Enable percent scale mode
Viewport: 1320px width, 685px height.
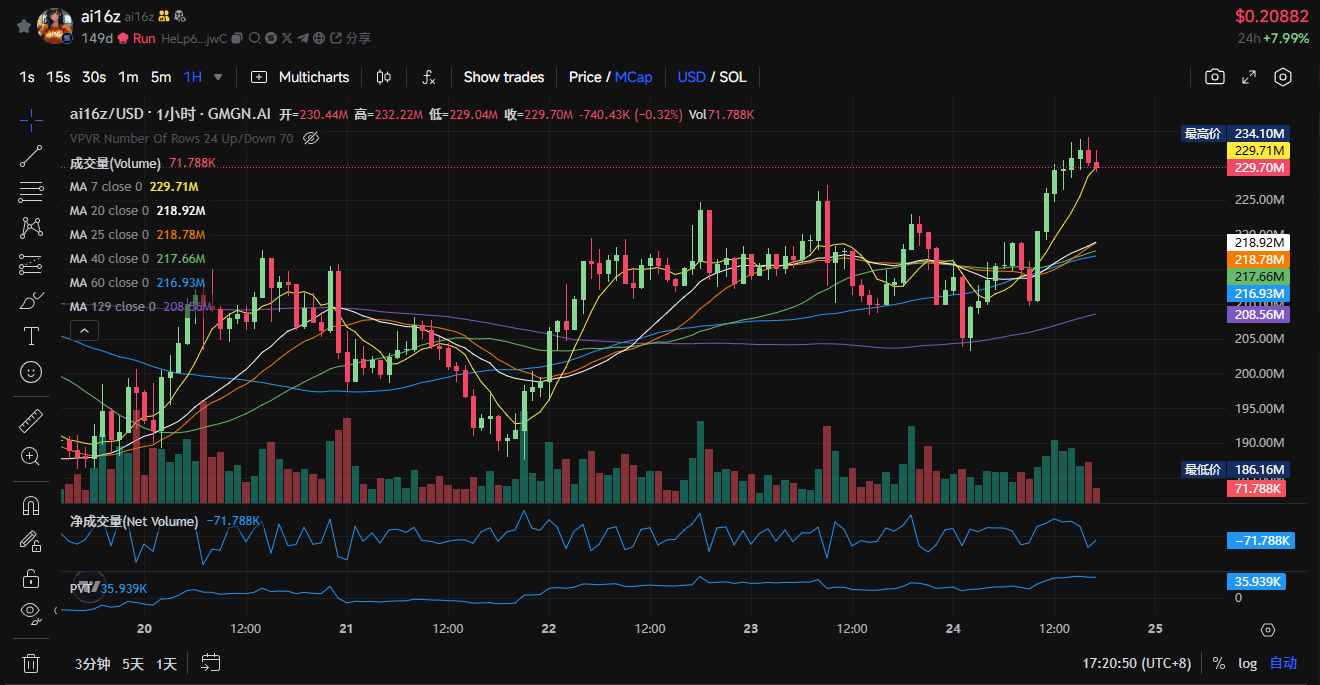click(1218, 663)
